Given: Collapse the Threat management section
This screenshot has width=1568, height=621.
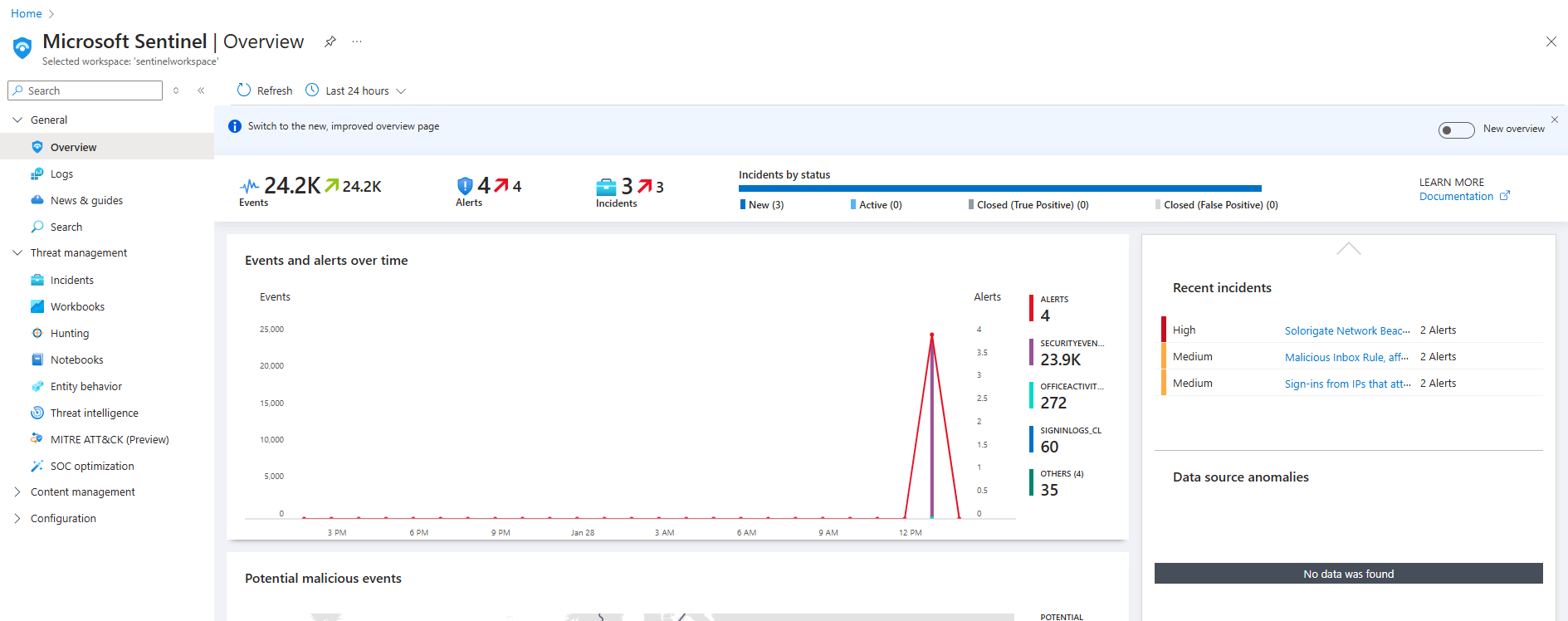Looking at the screenshot, I should coord(17,252).
